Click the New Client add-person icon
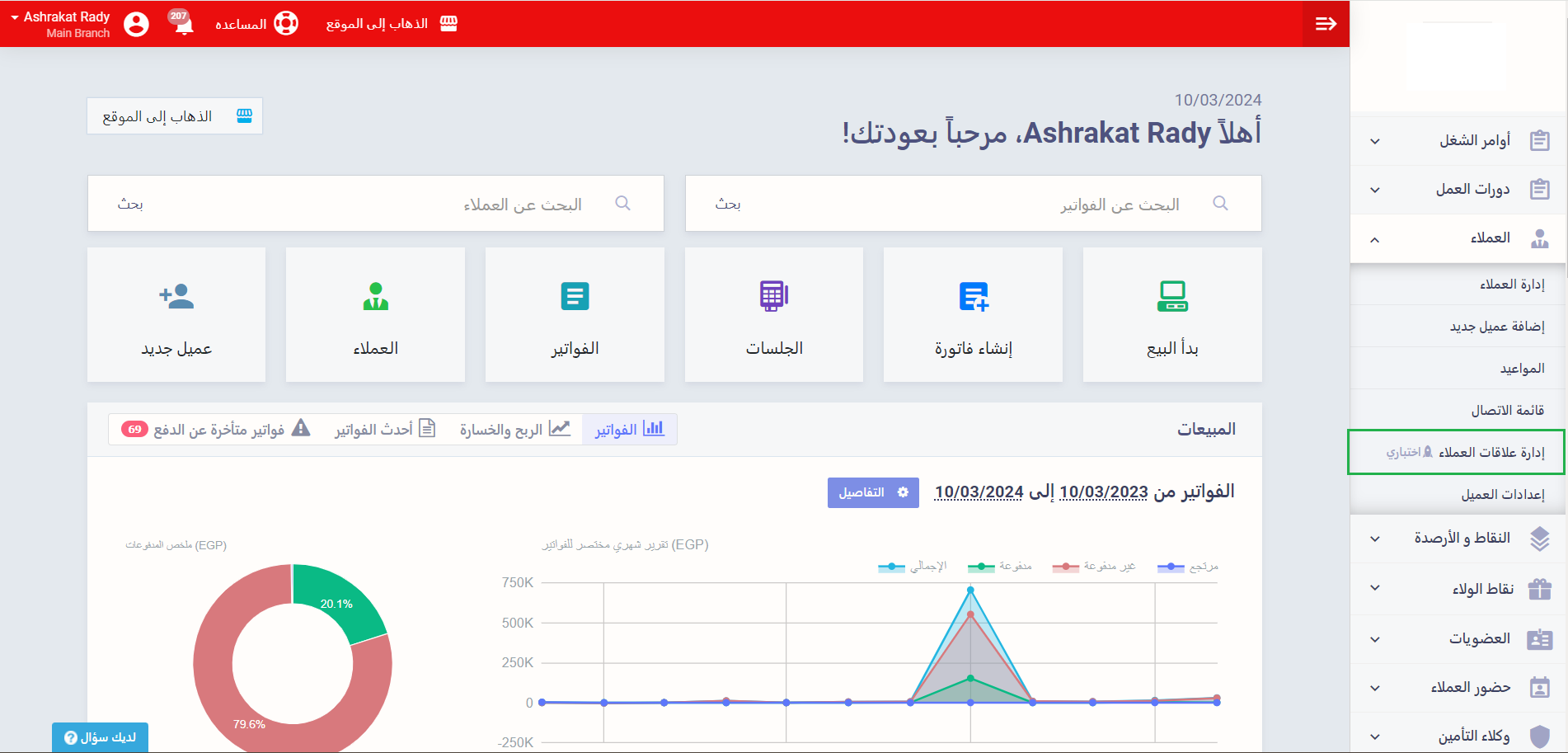The image size is (1568, 753). (176, 296)
